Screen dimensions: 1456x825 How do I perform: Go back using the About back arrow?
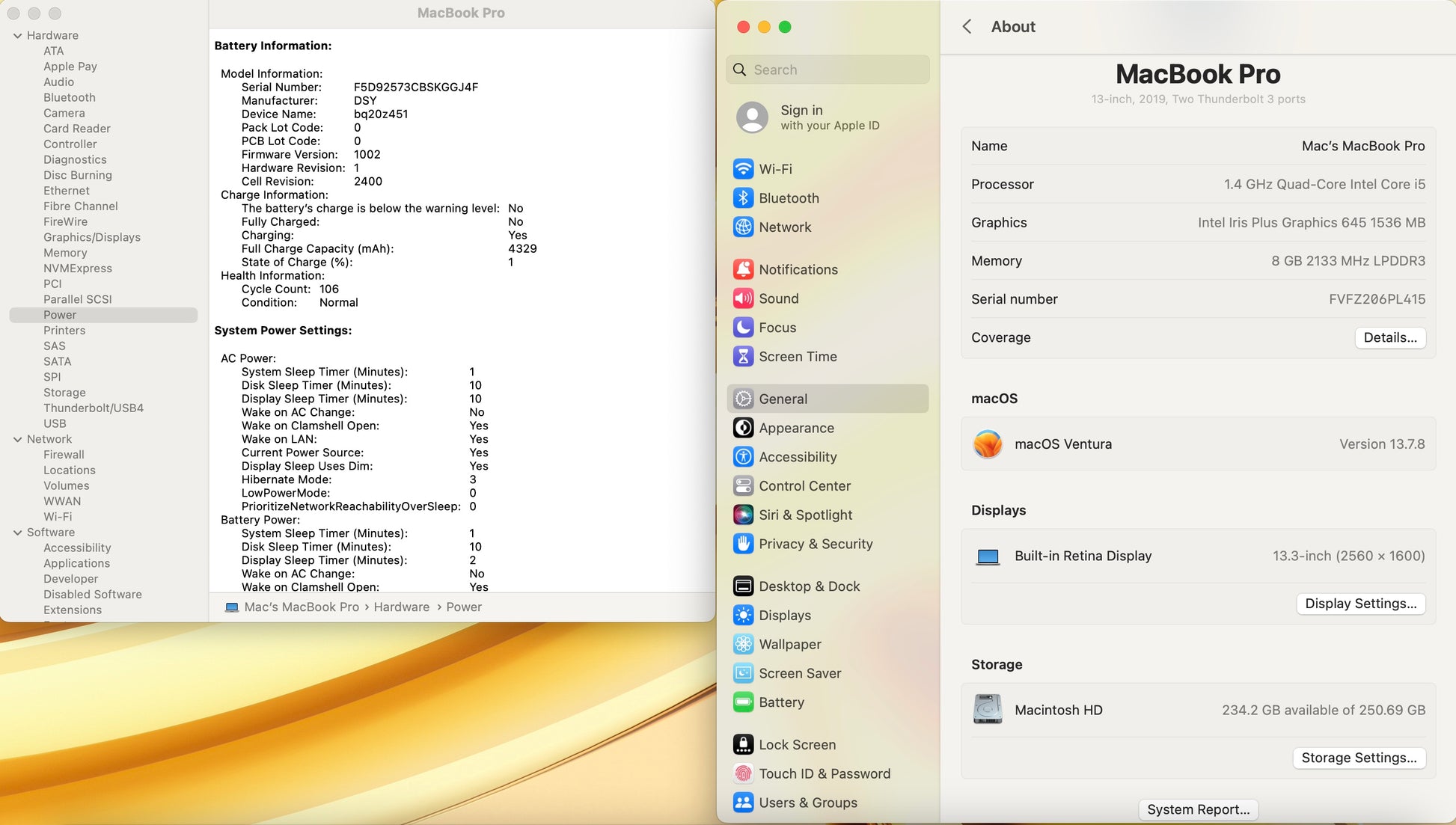pos(967,27)
